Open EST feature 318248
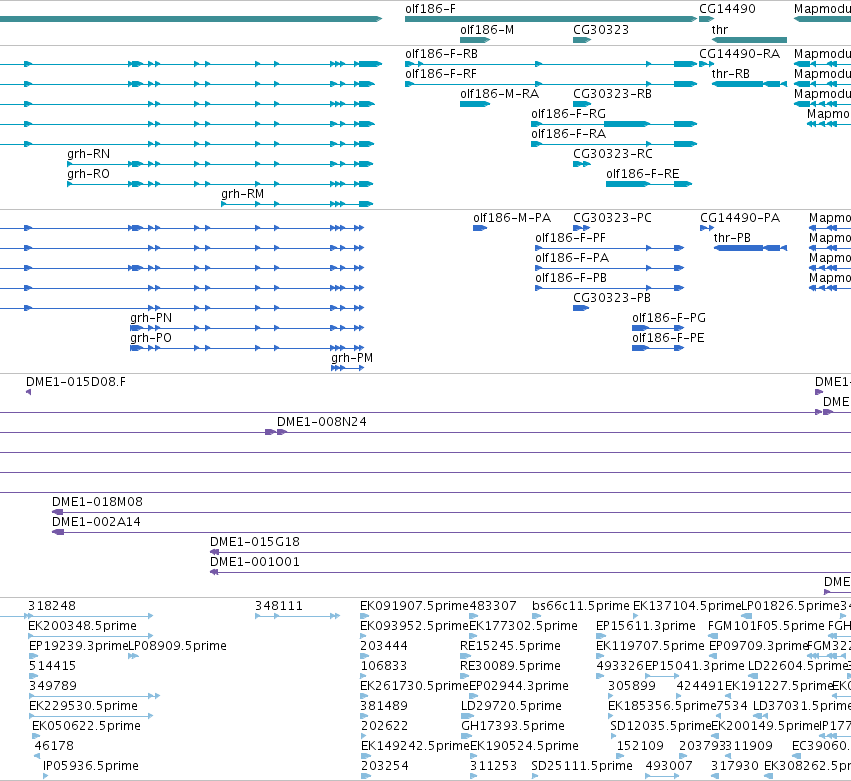This screenshot has height=781, width=851. 90,616
